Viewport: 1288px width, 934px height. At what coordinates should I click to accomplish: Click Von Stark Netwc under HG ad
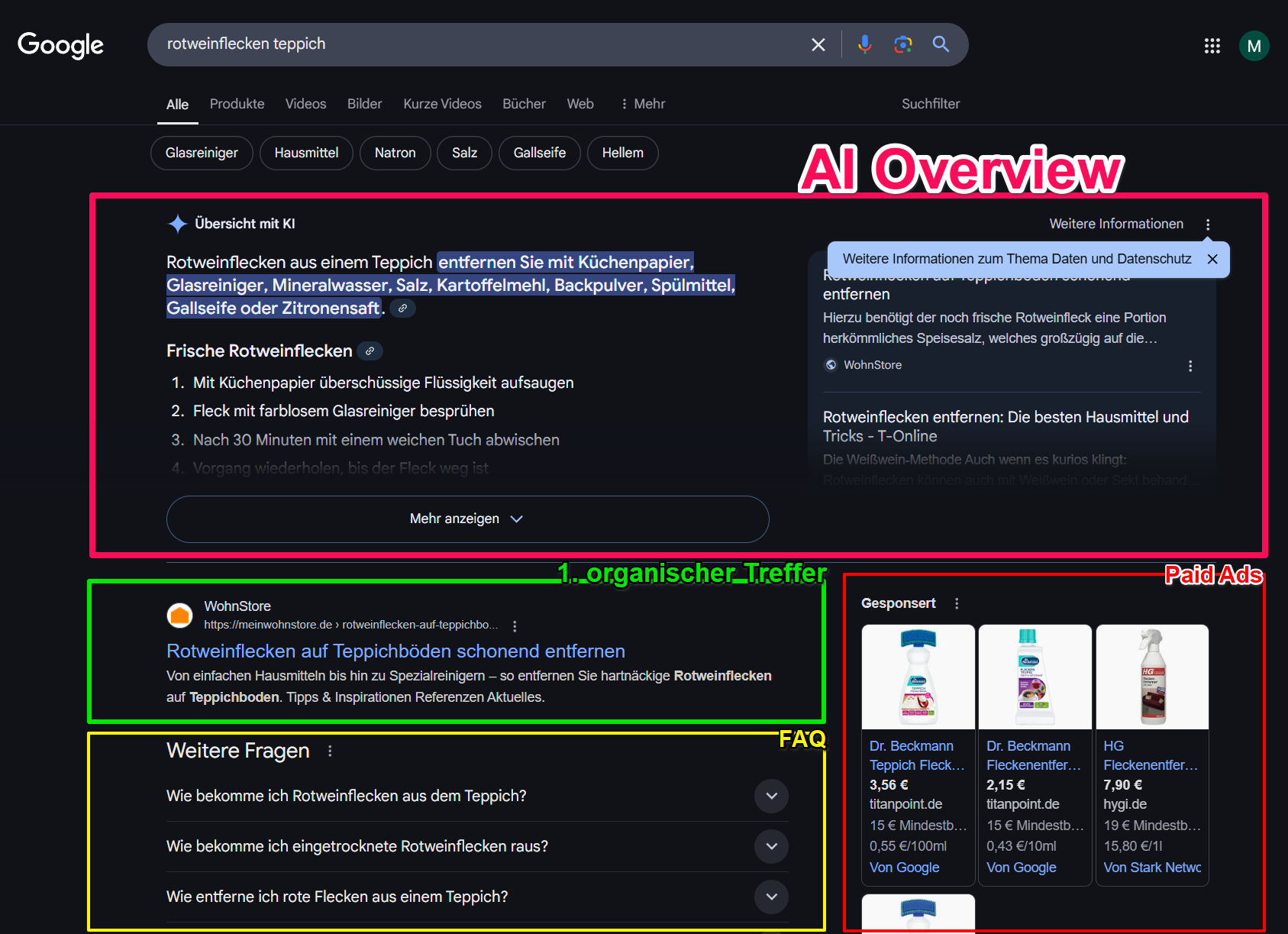1152,868
